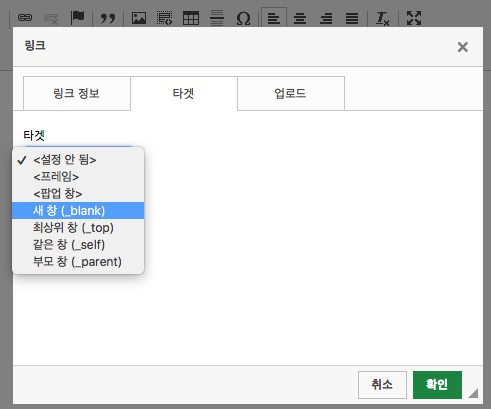491x409 pixels.
Task: Toggle center alignment icon
Action: pos(300,18)
